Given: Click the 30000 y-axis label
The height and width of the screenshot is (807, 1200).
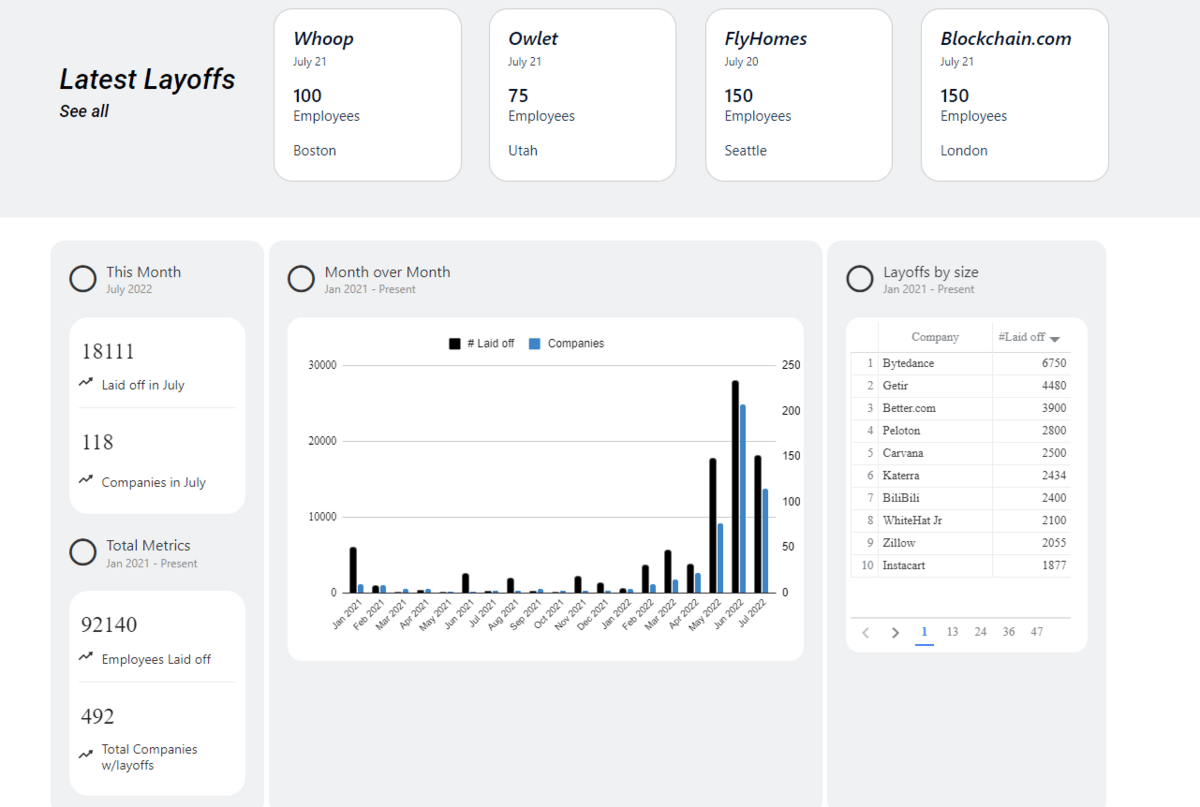Looking at the screenshot, I should point(321,366).
